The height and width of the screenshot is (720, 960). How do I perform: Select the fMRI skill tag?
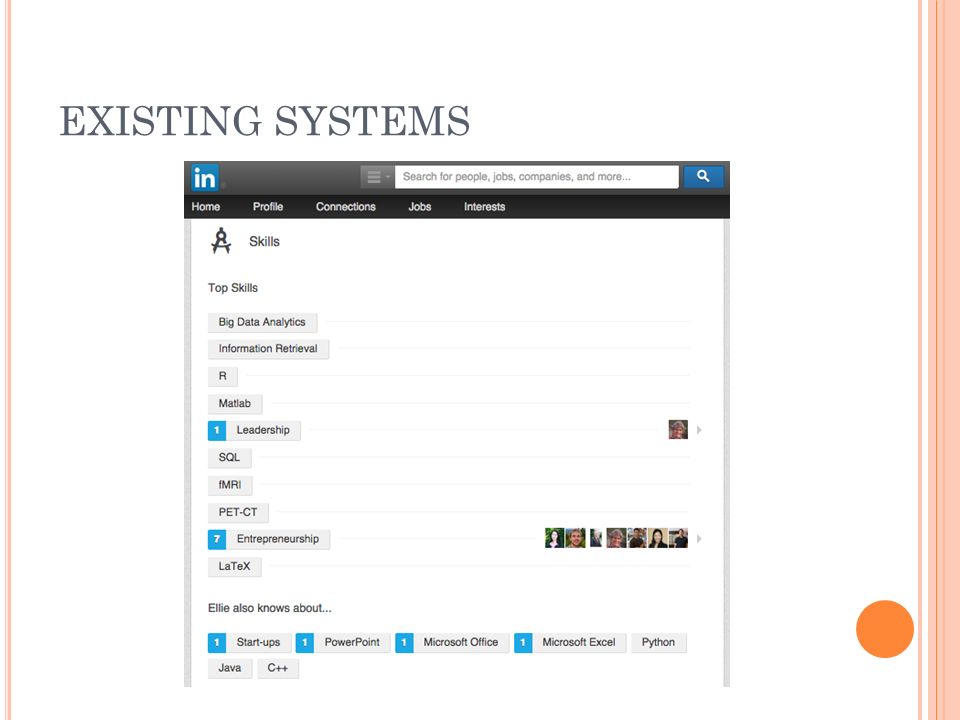[x=230, y=485]
